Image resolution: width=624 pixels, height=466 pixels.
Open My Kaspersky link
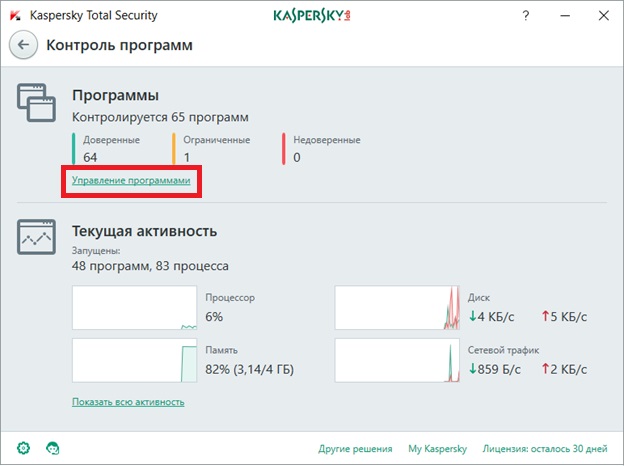pyautogui.click(x=437, y=449)
